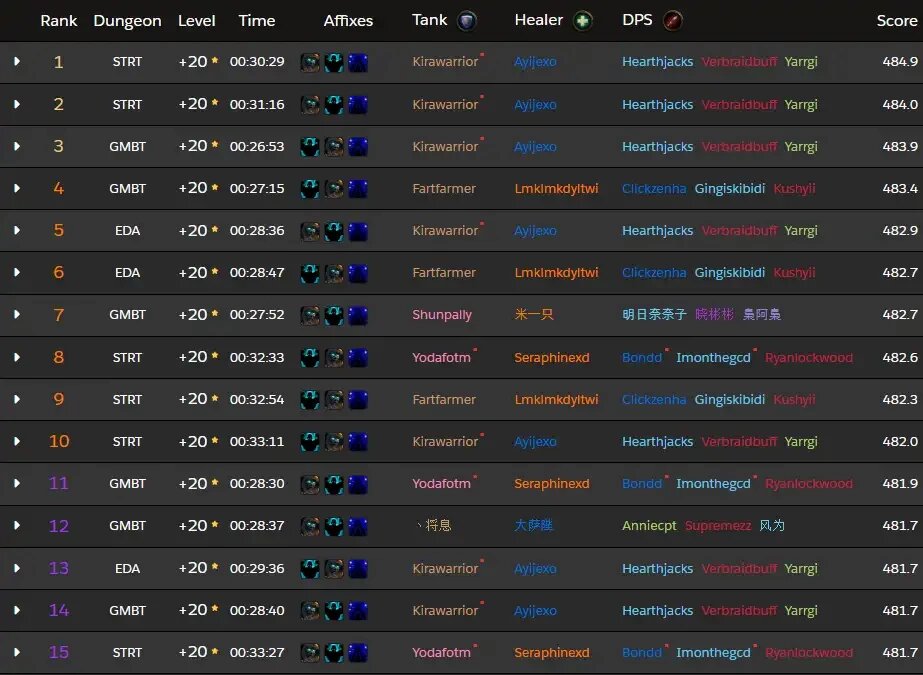Sort by the Time column header

pos(257,21)
